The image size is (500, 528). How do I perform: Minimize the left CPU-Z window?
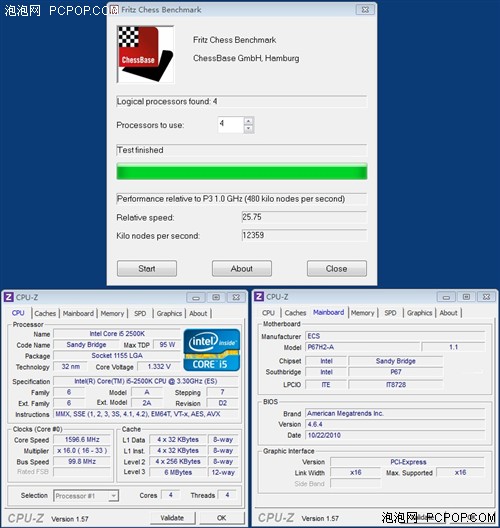(196, 297)
